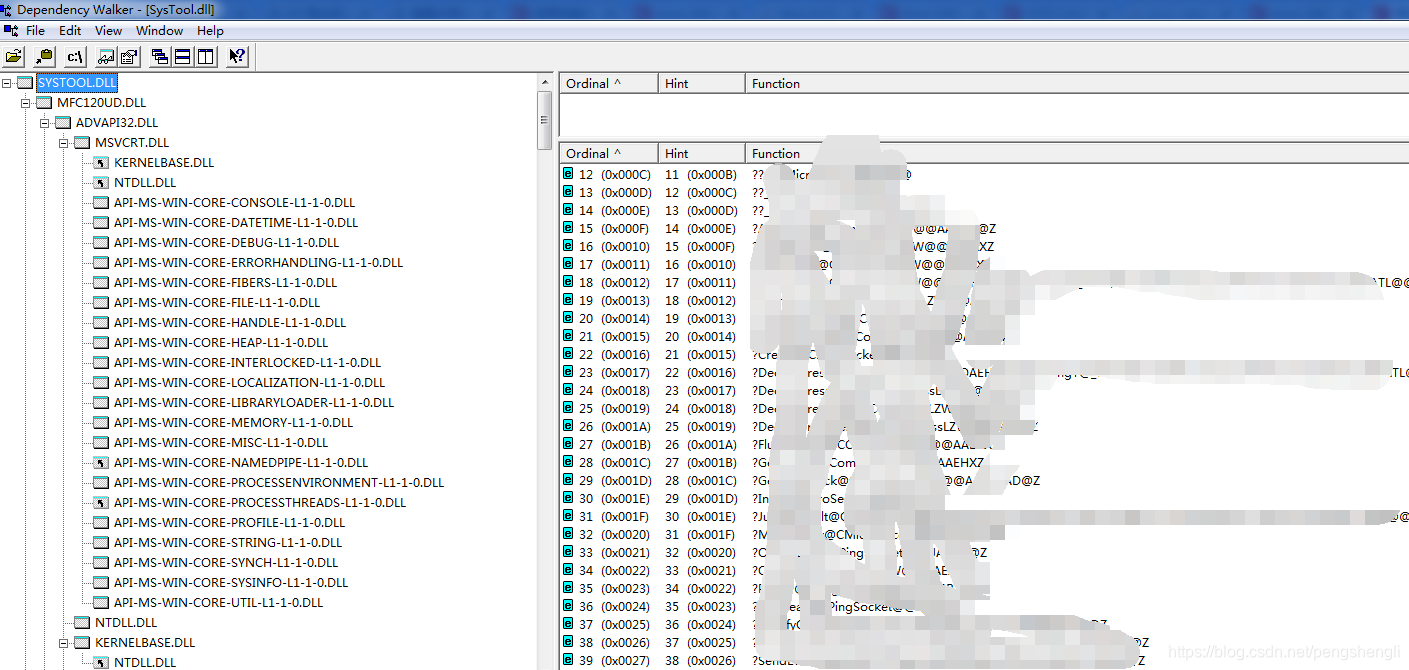
Task: Select API-MS-WIN-CORE-MEMORY-L1-1-0.DLL in tree
Action: 233,423
